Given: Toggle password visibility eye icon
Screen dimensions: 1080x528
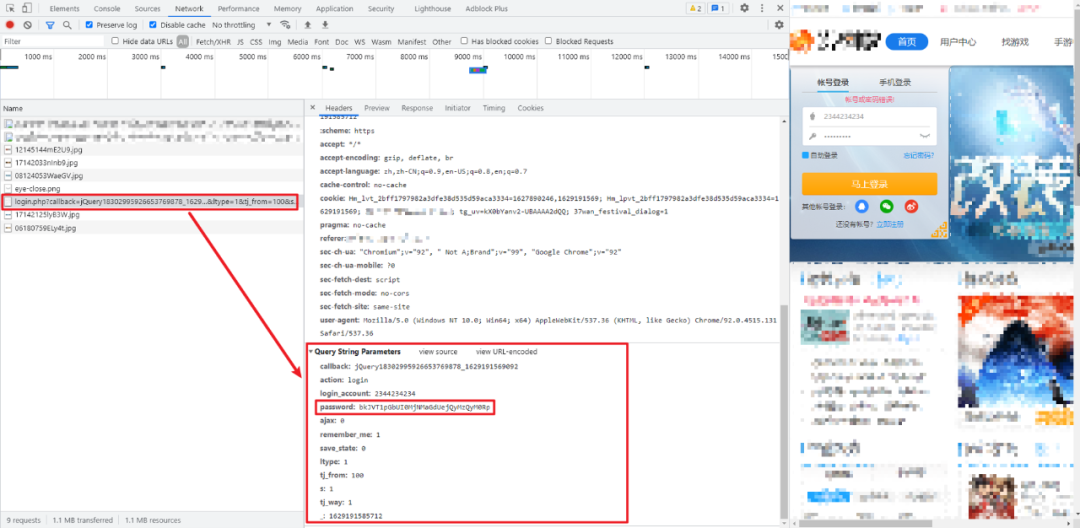Looking at the screenshot, I should (925, 136).
